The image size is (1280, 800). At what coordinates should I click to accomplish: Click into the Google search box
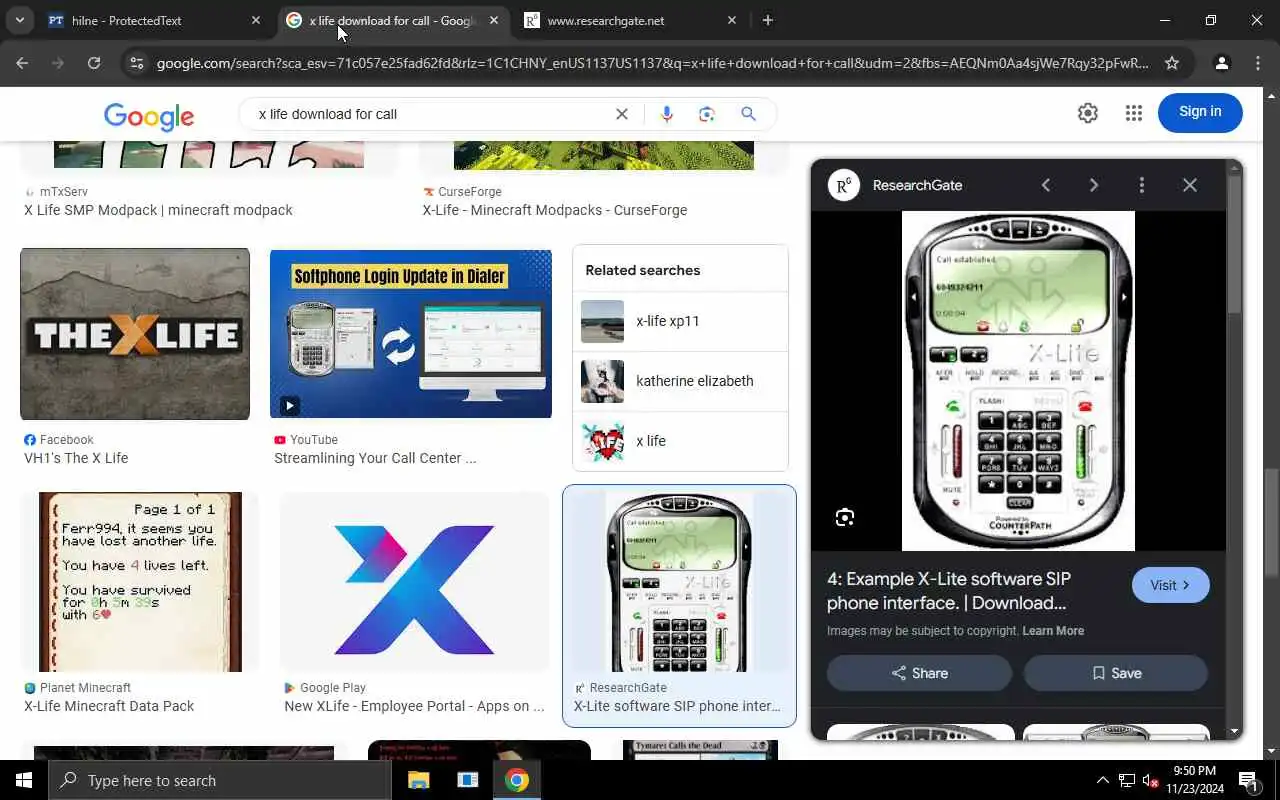click(x=430, y=114)
